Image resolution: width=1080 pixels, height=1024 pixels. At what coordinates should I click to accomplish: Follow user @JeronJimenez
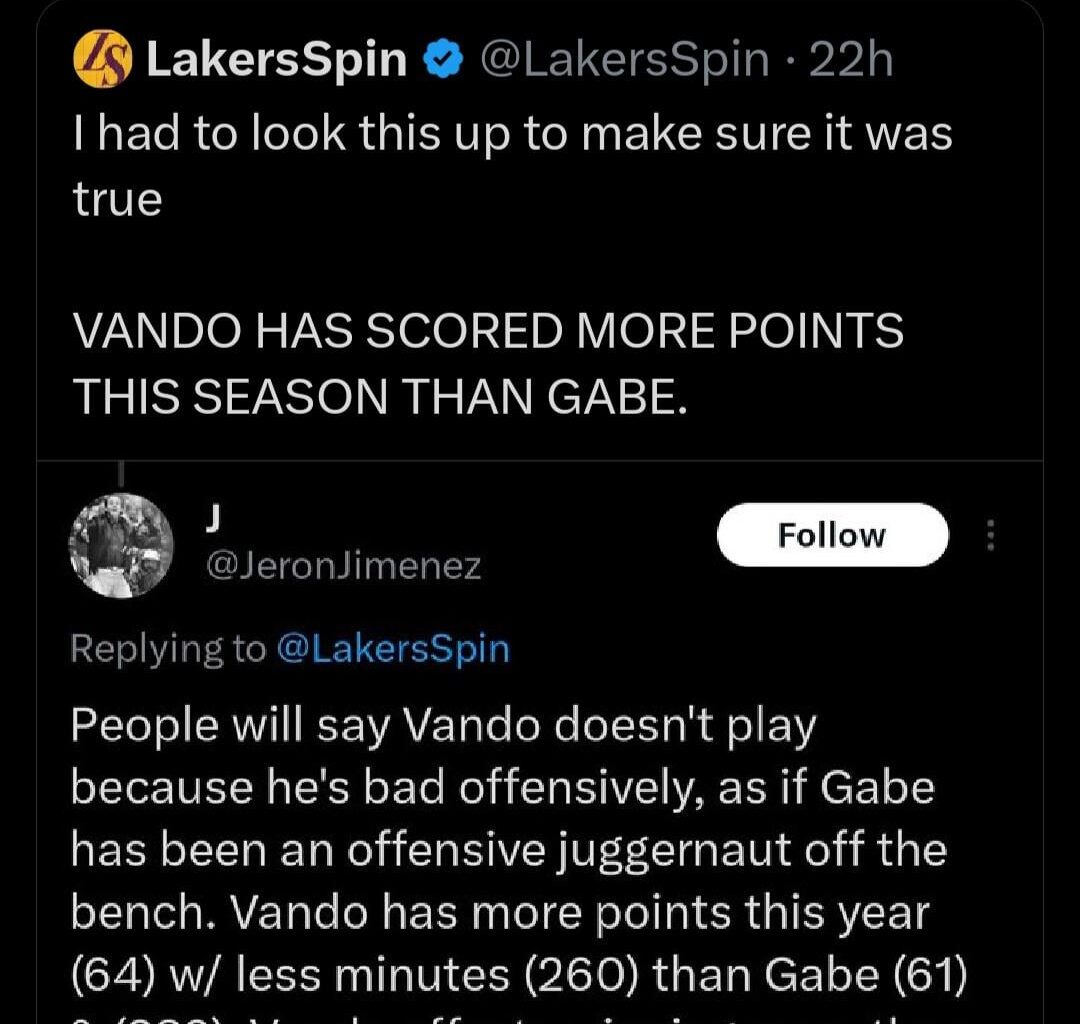[832, 534]
